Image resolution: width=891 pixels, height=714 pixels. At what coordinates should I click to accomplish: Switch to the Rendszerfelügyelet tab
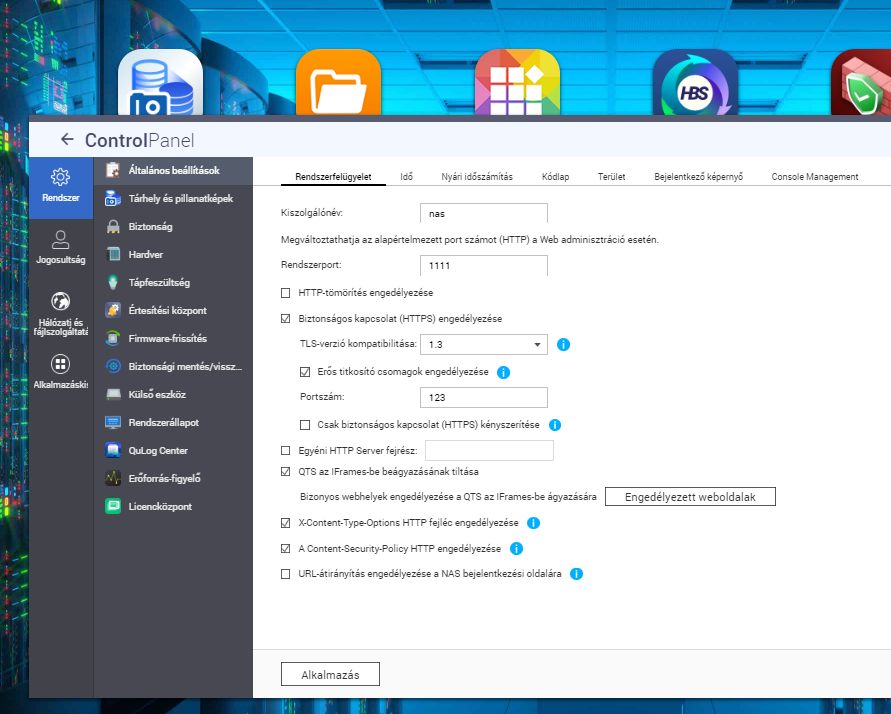pos(333,177)
